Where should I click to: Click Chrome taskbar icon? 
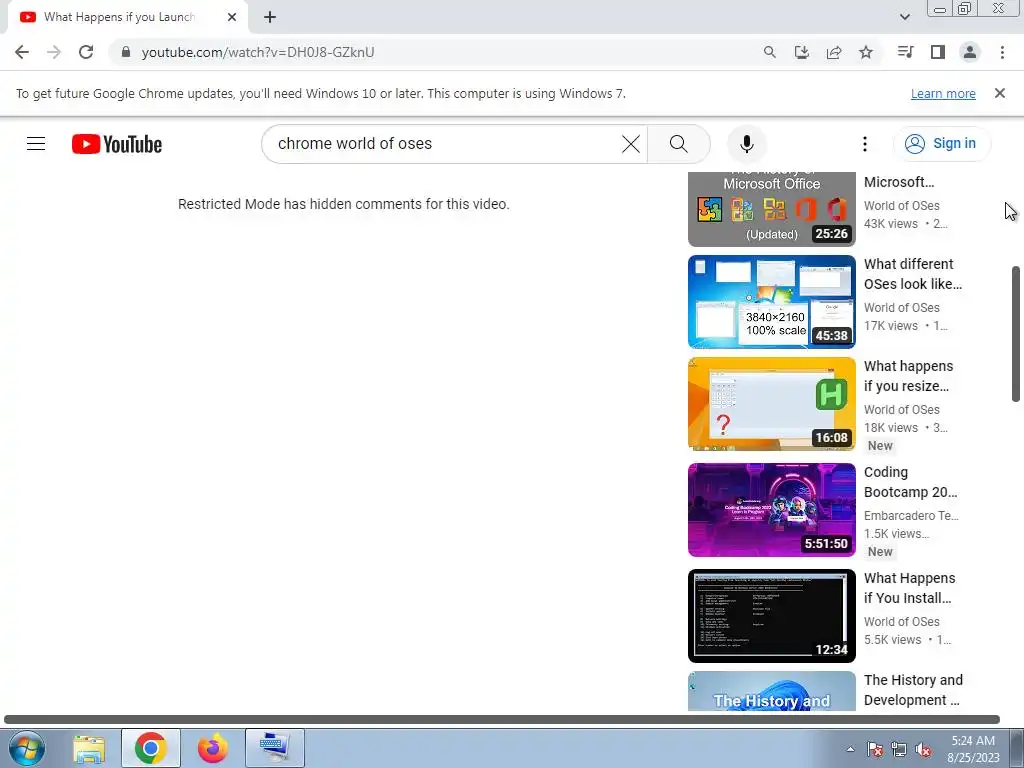coord(150,748)
